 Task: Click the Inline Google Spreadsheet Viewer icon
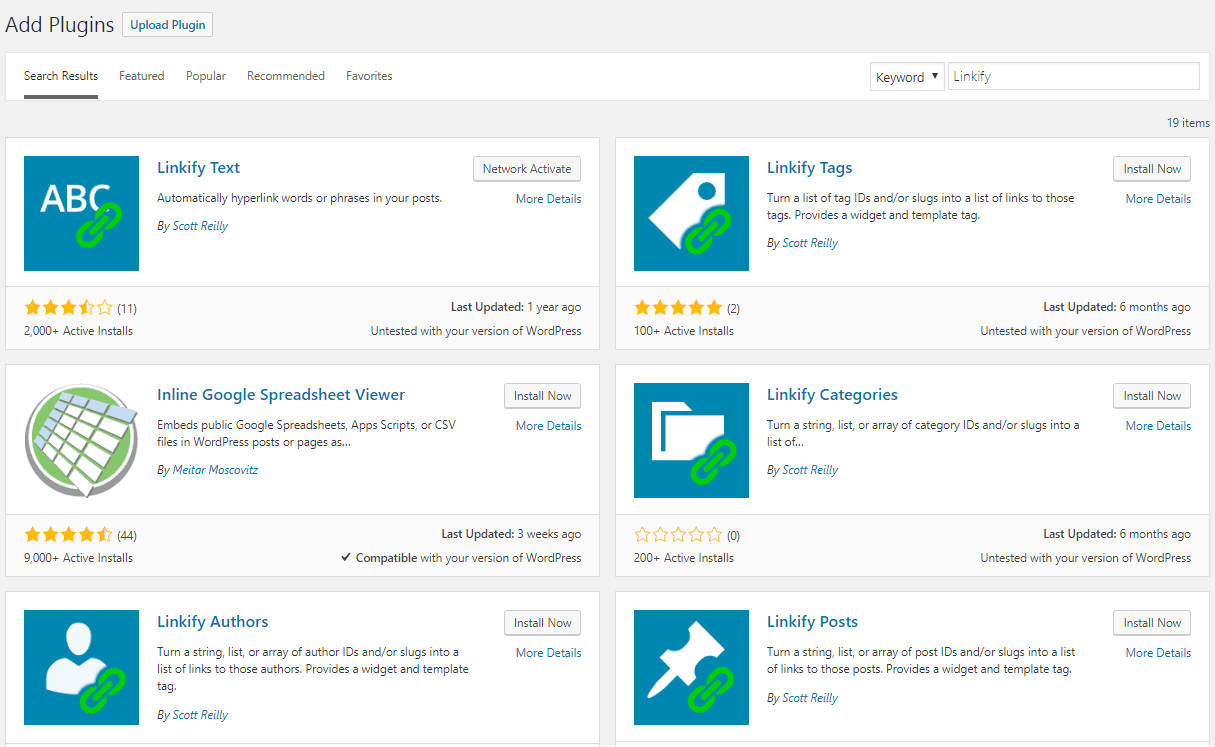pos(81,440)
